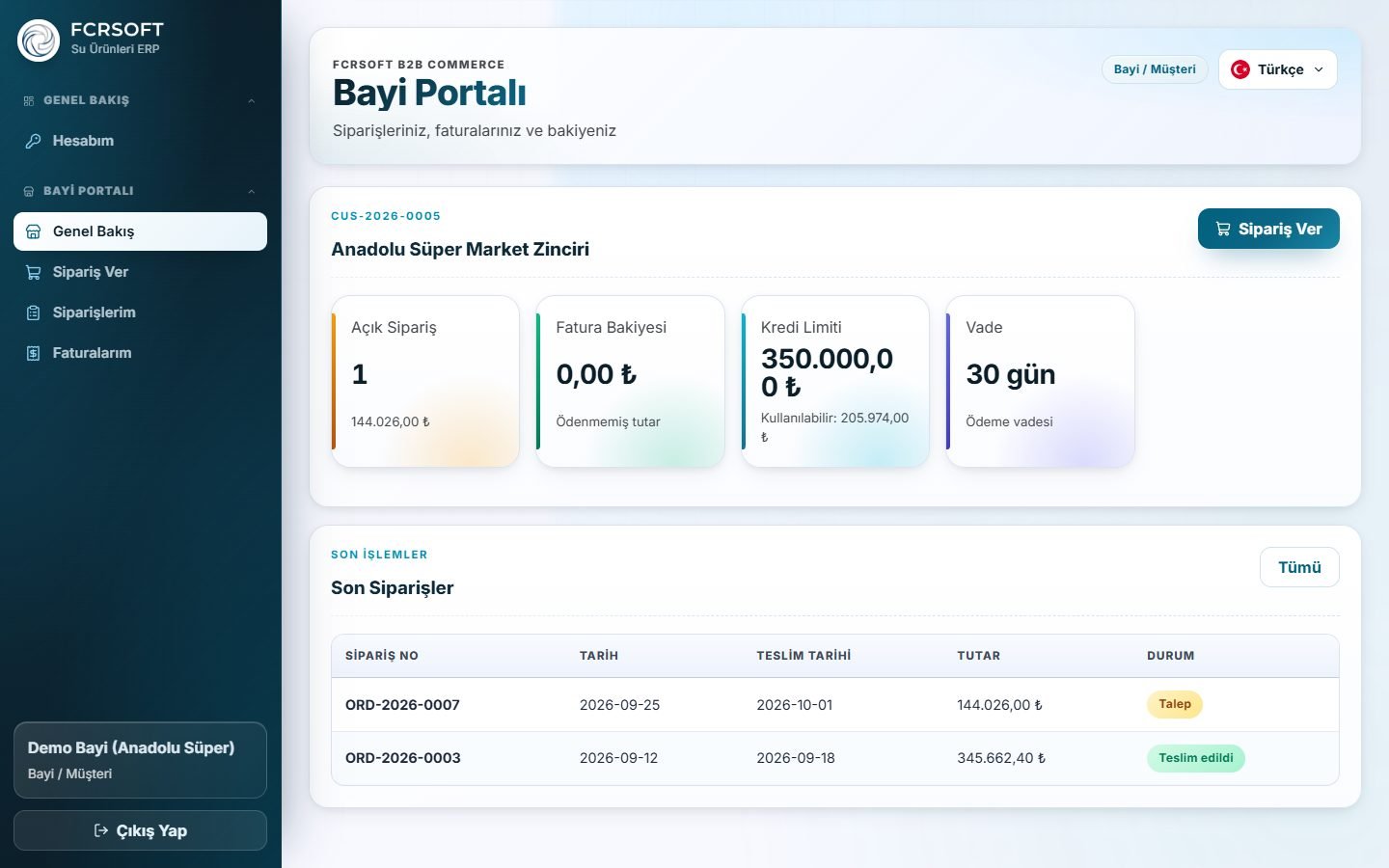Click the order date 2026-09-25
Screen dimensions: 1389x868
tap(619, 705)
